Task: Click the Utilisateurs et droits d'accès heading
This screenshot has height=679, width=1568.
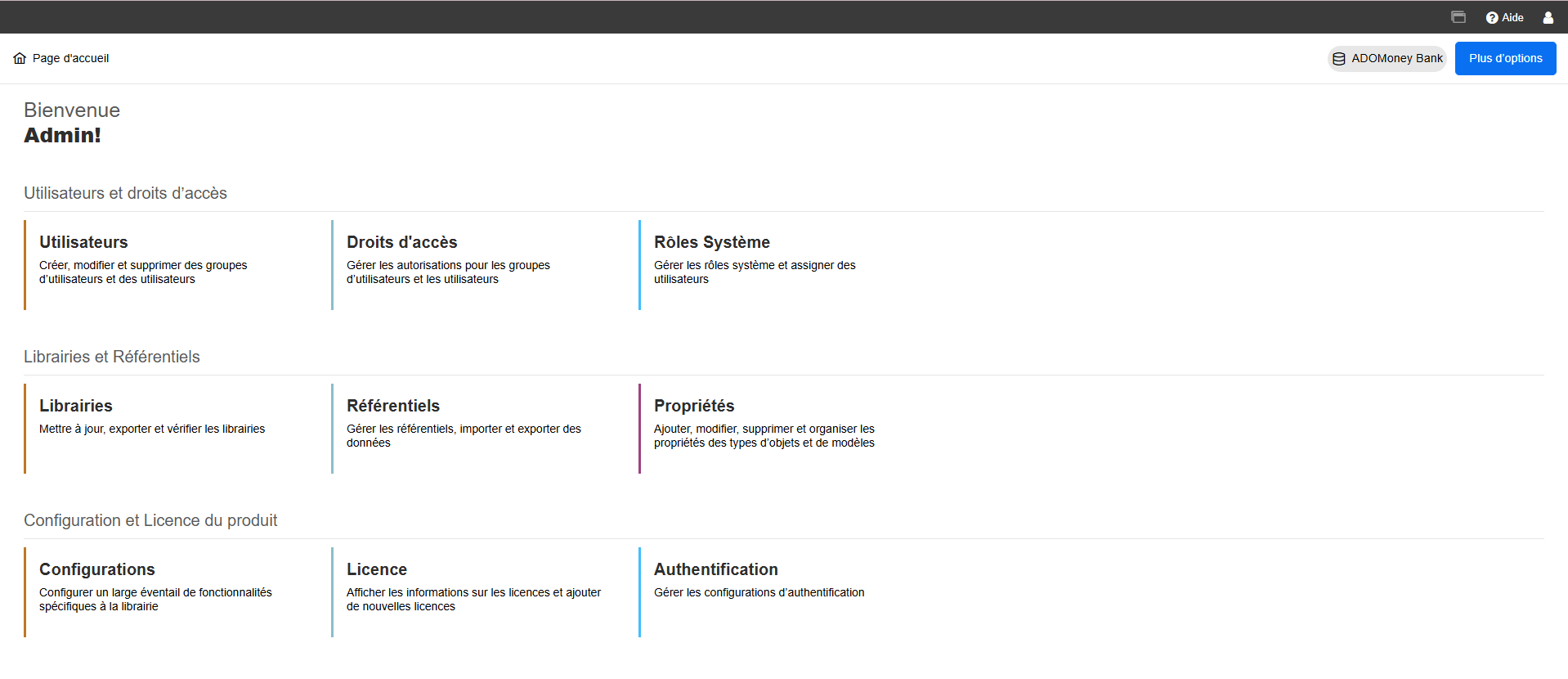Action: [x=125, y=193]
